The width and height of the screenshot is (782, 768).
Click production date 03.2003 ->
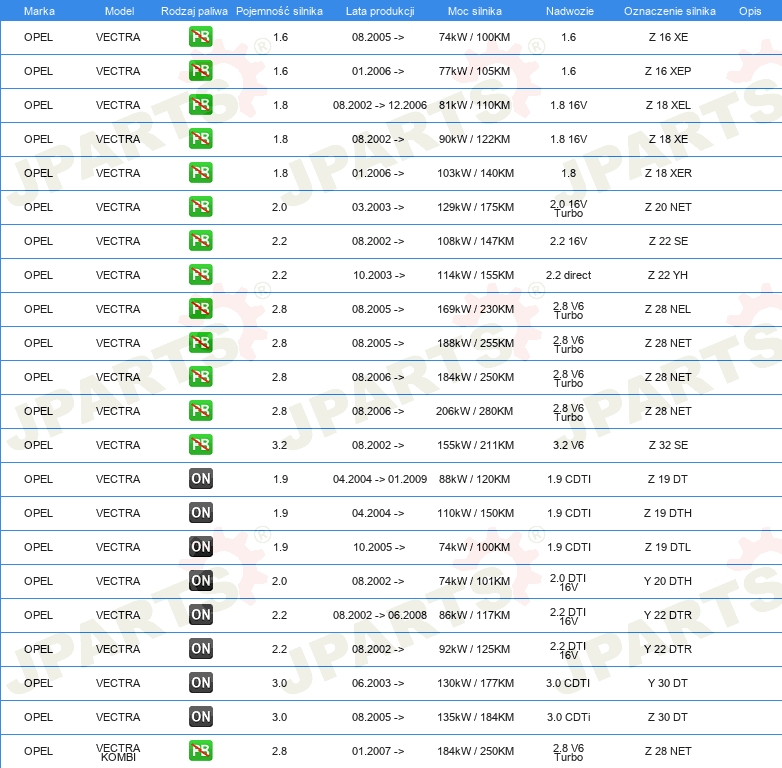[378, 207]
